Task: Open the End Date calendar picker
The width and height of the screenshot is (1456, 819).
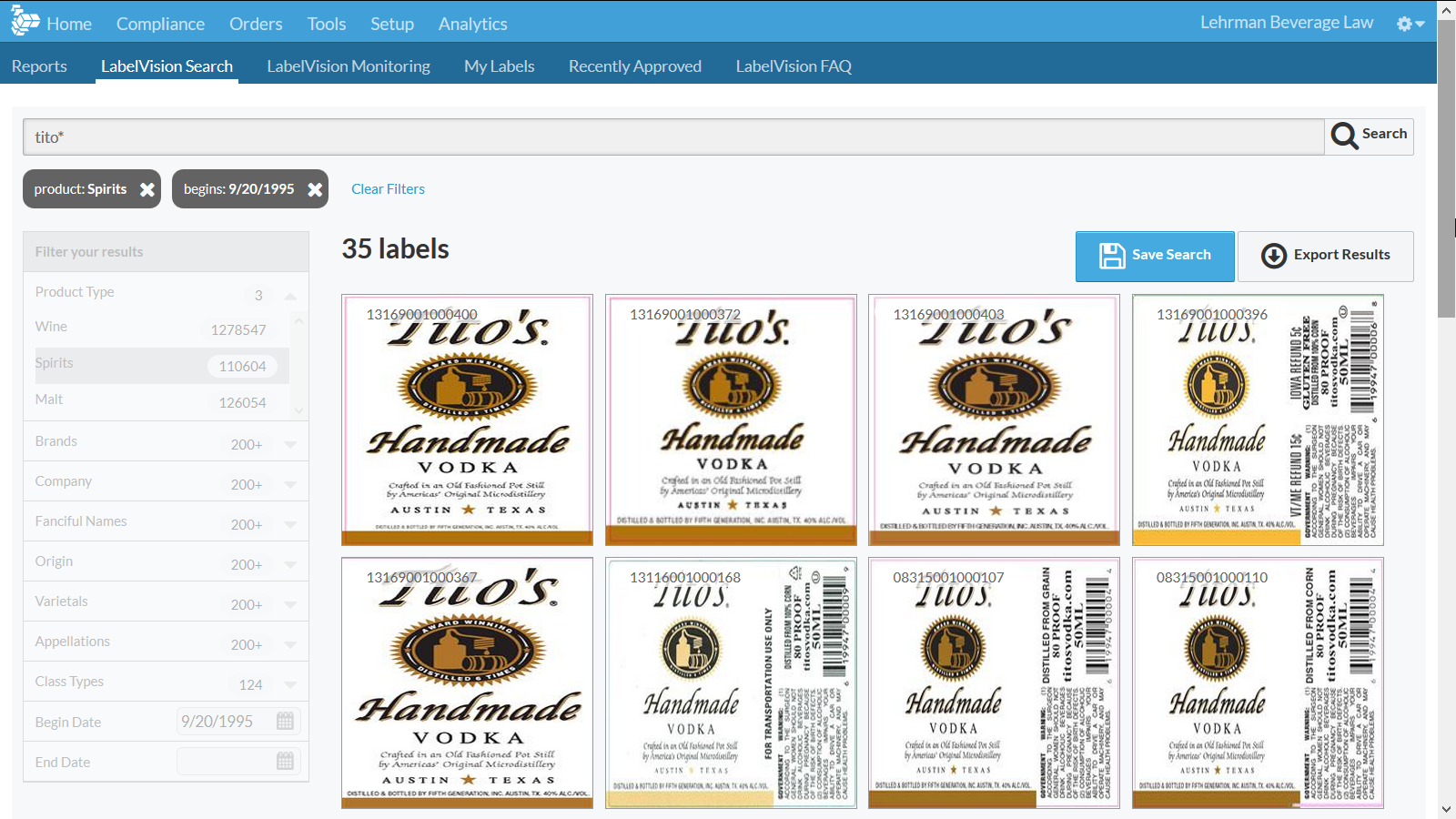Action: [x=285, y=761]
